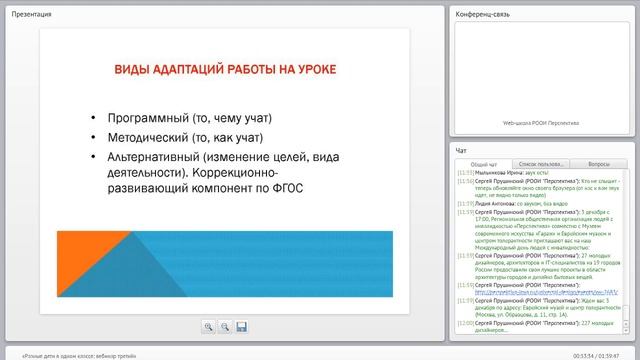Image resolution: width=640 pixels, height=360 pixels.
Task: Save the presentation with the floppy disk icon
Action: [x=241, y=327]
